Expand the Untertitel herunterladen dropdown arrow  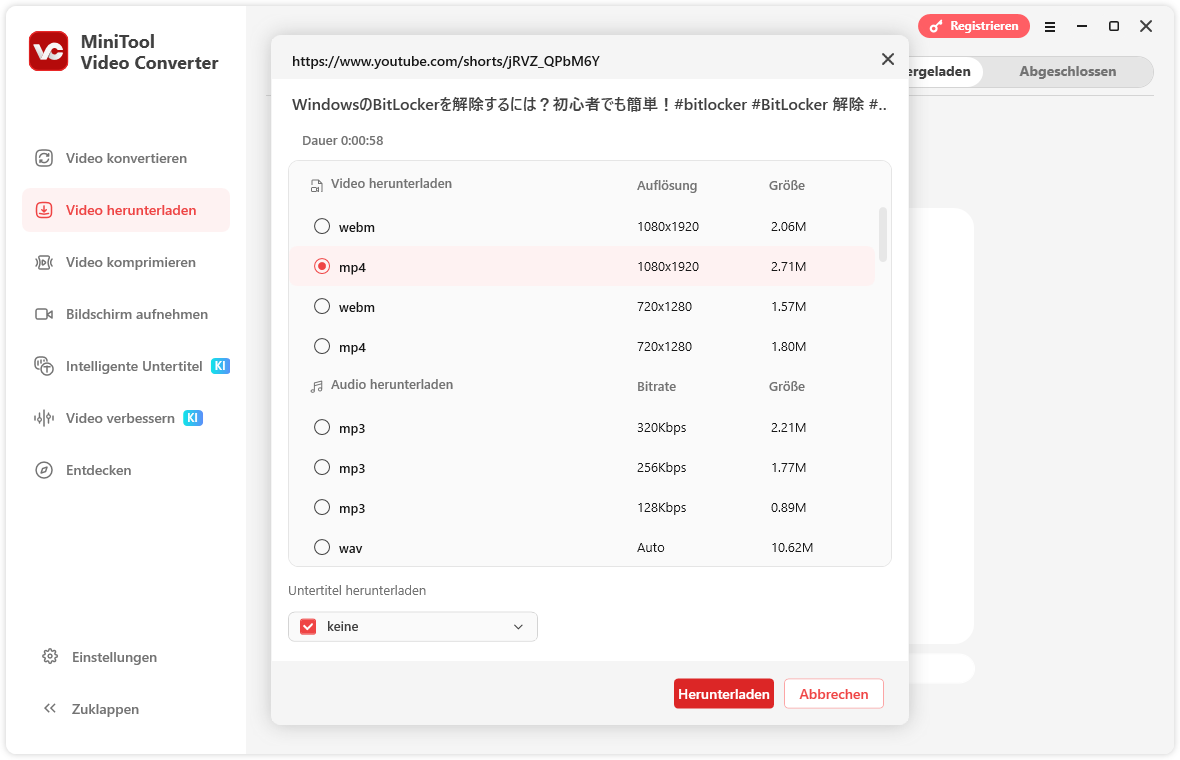[x=519, y=627]
